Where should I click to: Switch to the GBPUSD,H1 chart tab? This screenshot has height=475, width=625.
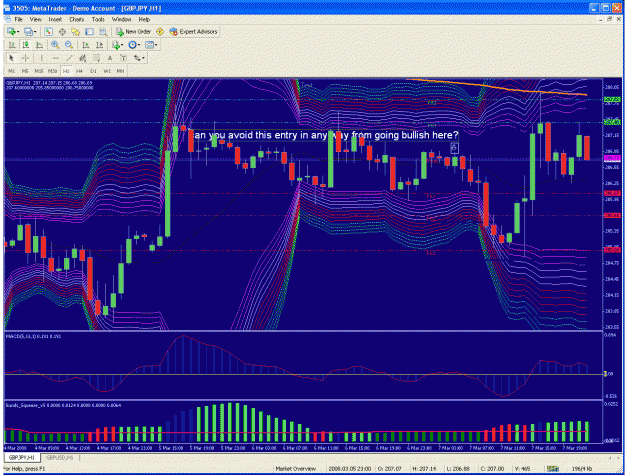pos(60,458)
